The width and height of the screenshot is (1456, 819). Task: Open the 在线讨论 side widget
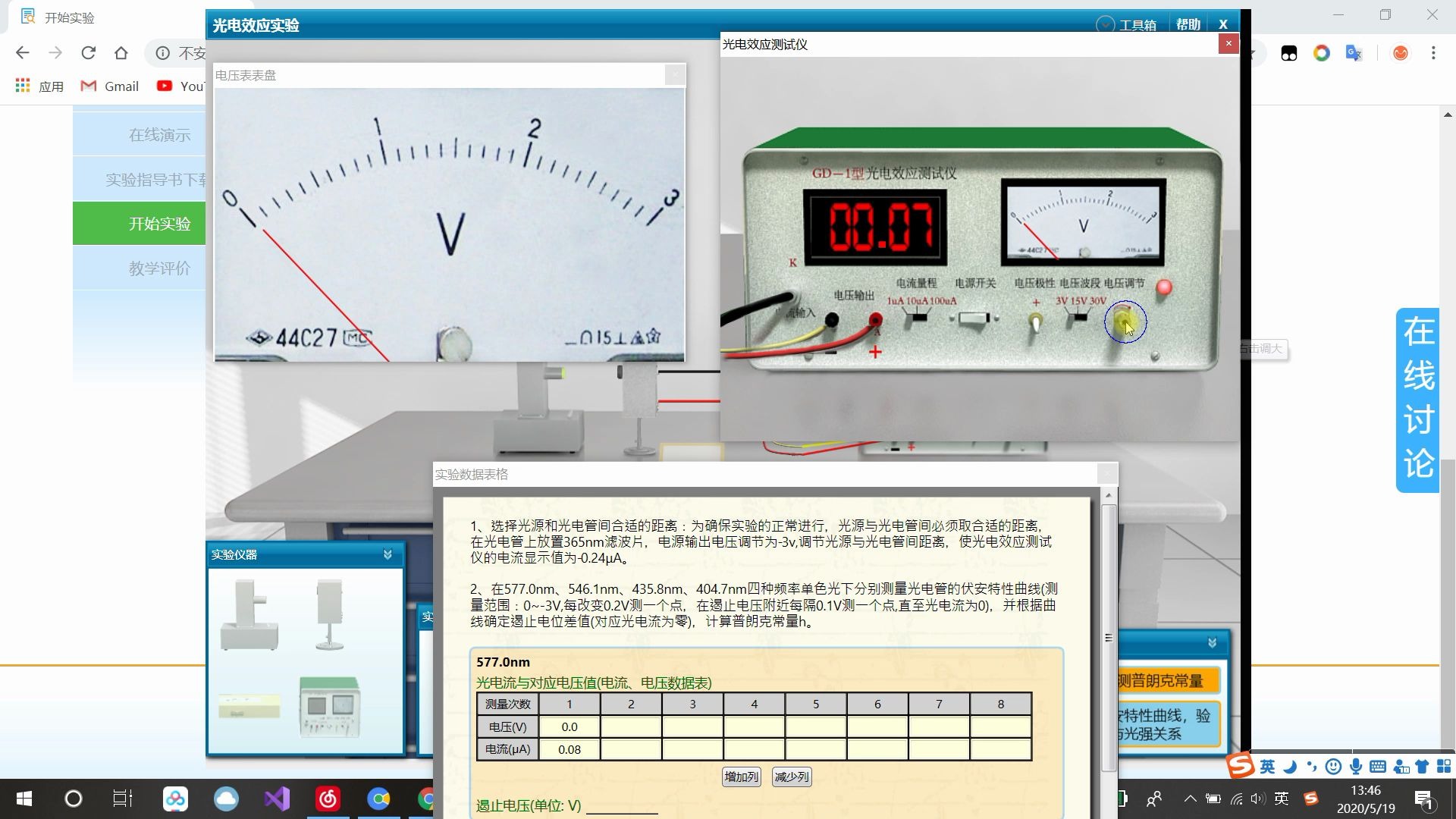[x=1417, y=400]
